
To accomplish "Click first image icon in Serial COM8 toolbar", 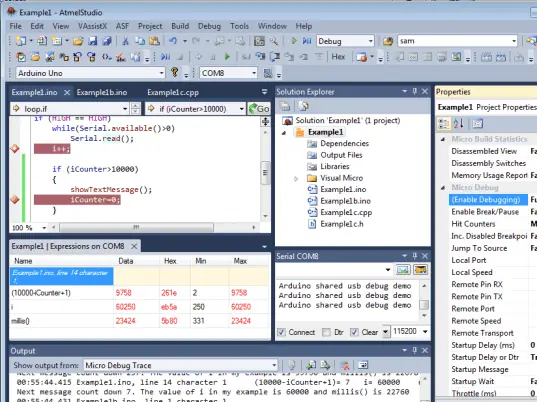I will (403, 270).
